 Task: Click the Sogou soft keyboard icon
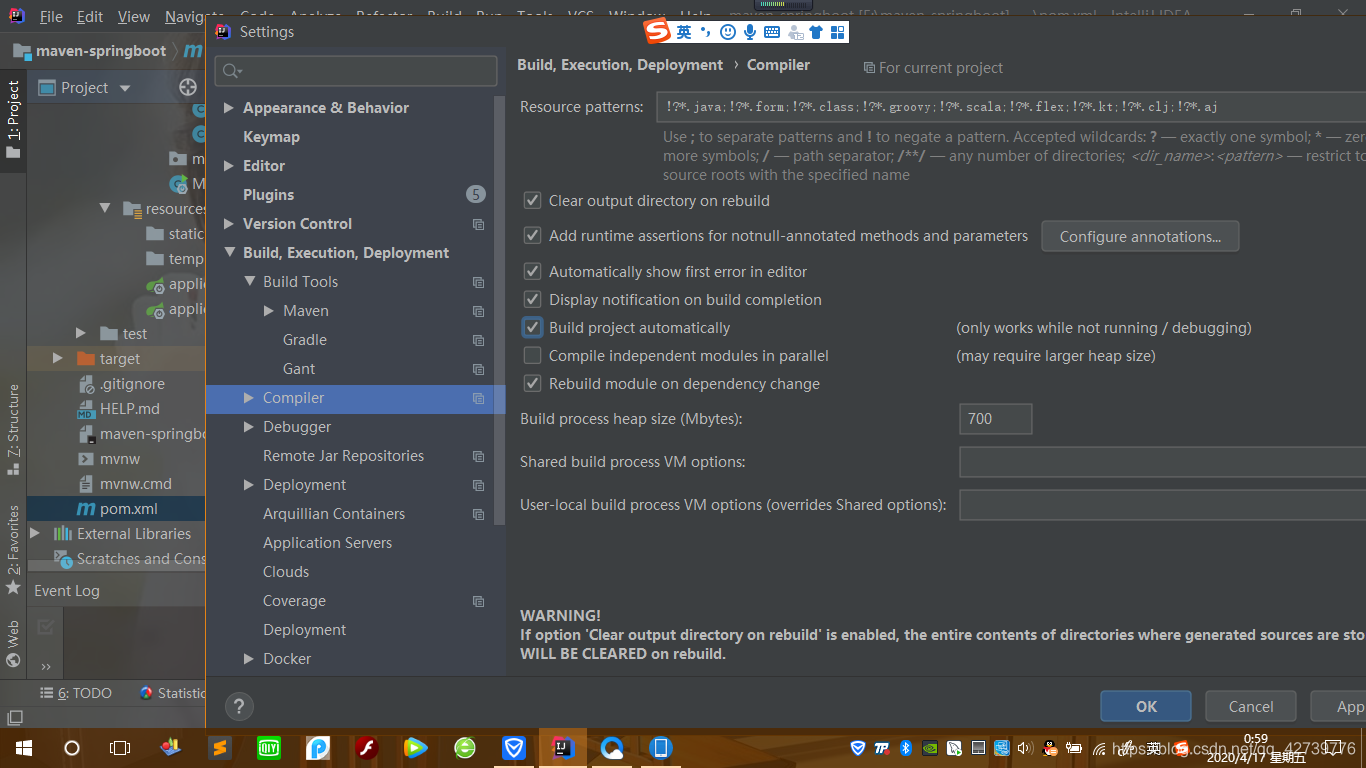click(x=772, y=32)
